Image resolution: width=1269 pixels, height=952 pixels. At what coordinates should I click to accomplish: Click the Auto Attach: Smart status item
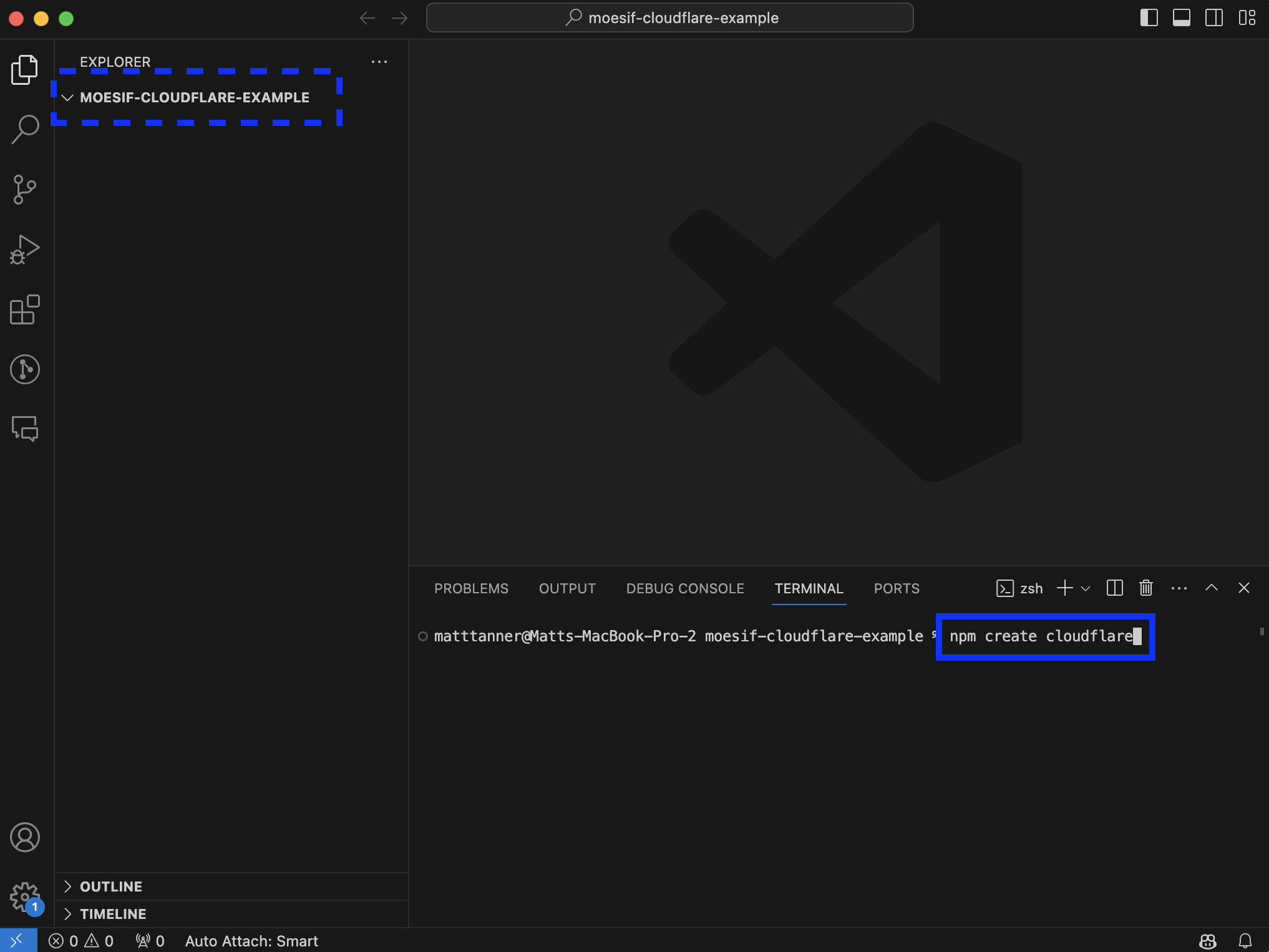251,941
